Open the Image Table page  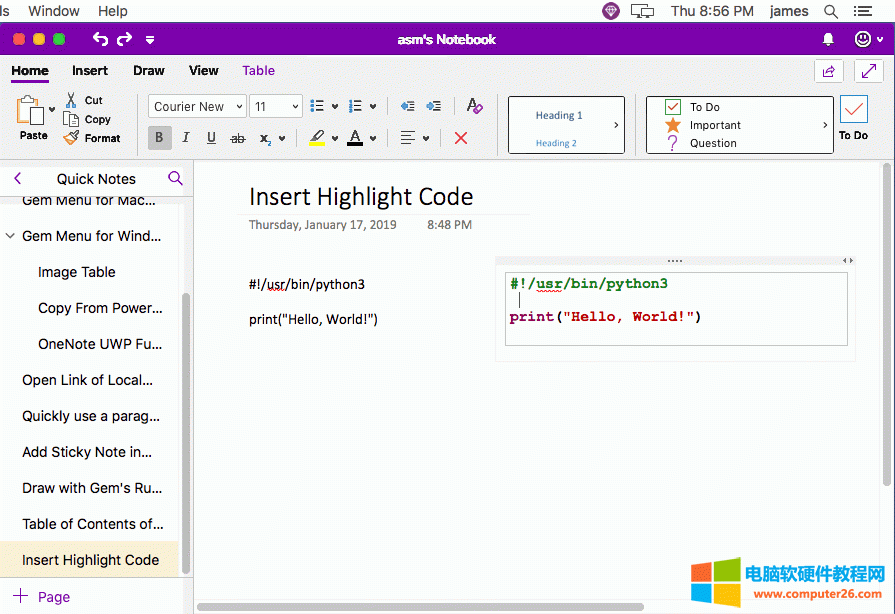77,272
